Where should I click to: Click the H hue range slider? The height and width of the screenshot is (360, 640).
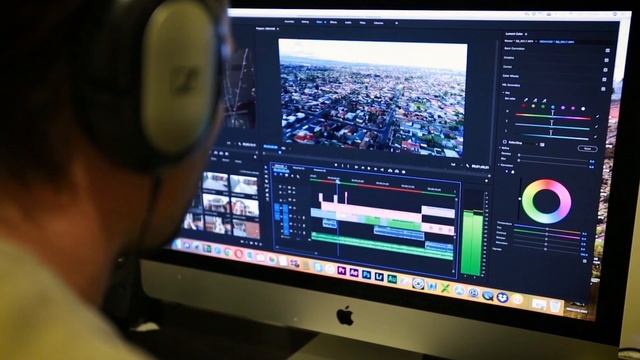pyautogui.click(x=553, y=116)
